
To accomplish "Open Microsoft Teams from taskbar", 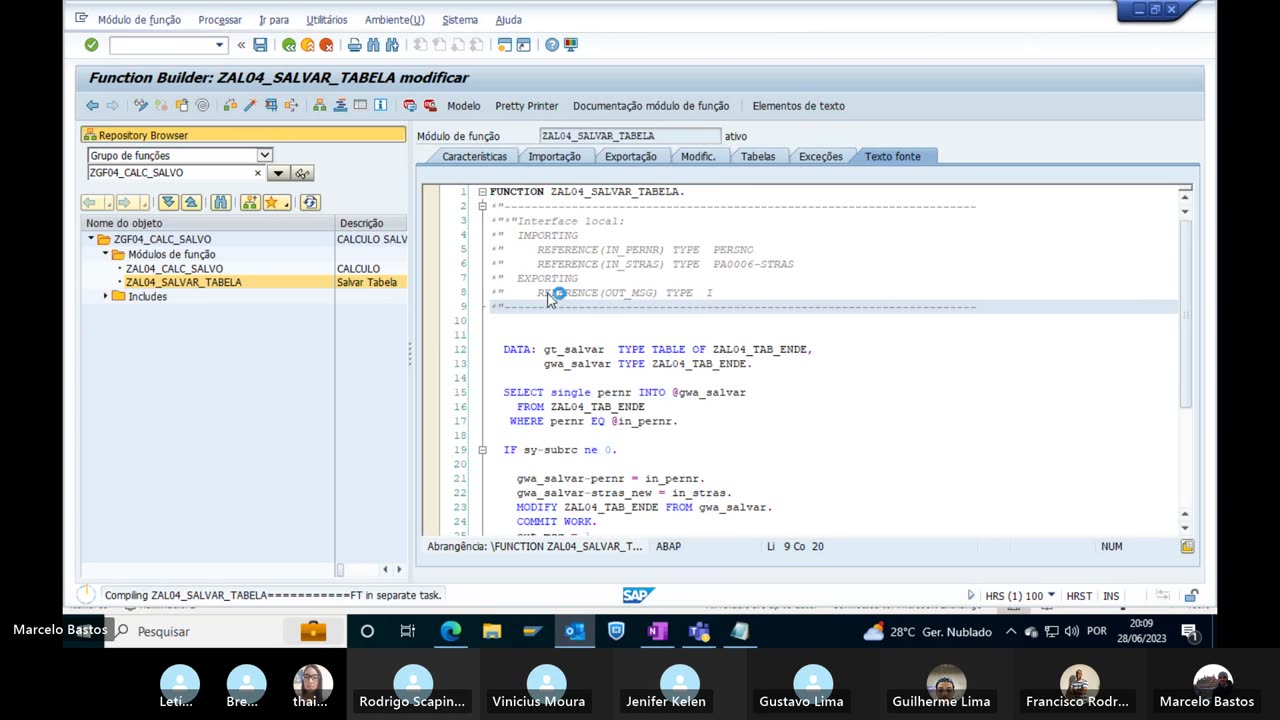I will point(698,632).
